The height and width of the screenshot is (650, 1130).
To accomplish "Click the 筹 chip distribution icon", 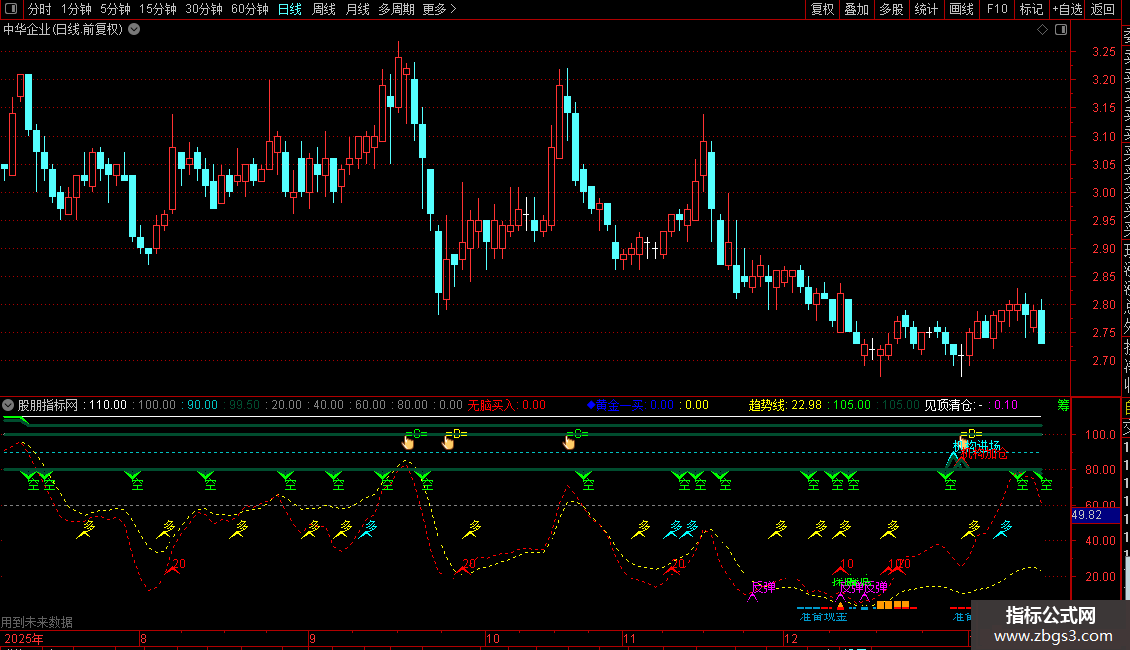I will pyautogui.click(x=1063, y=405).
